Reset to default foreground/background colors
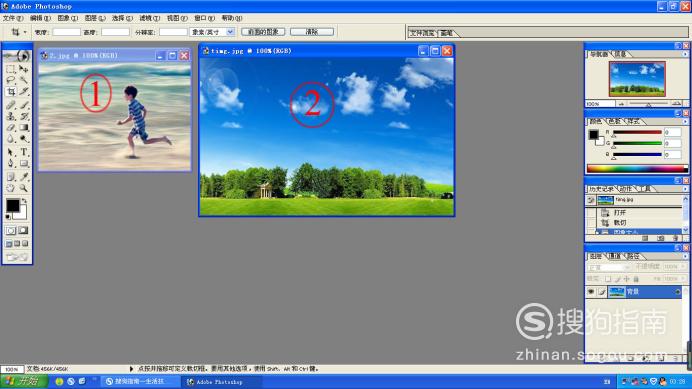This screenshot has height=389, width=692. click(x=8, y=217)
